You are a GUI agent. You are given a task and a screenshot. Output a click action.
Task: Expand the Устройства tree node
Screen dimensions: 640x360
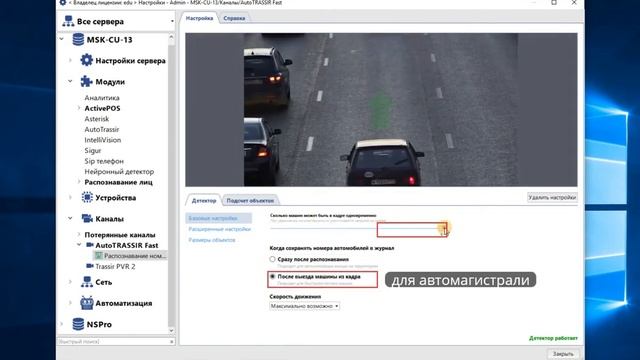(70, 198)
